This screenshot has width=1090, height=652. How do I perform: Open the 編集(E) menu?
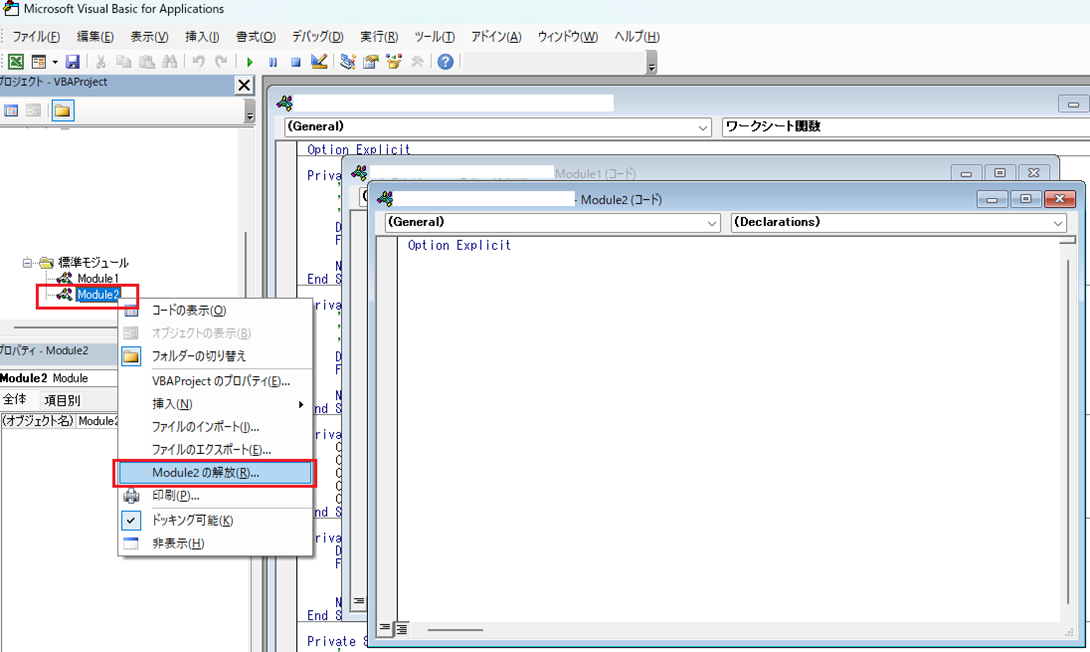coord(95,37)
